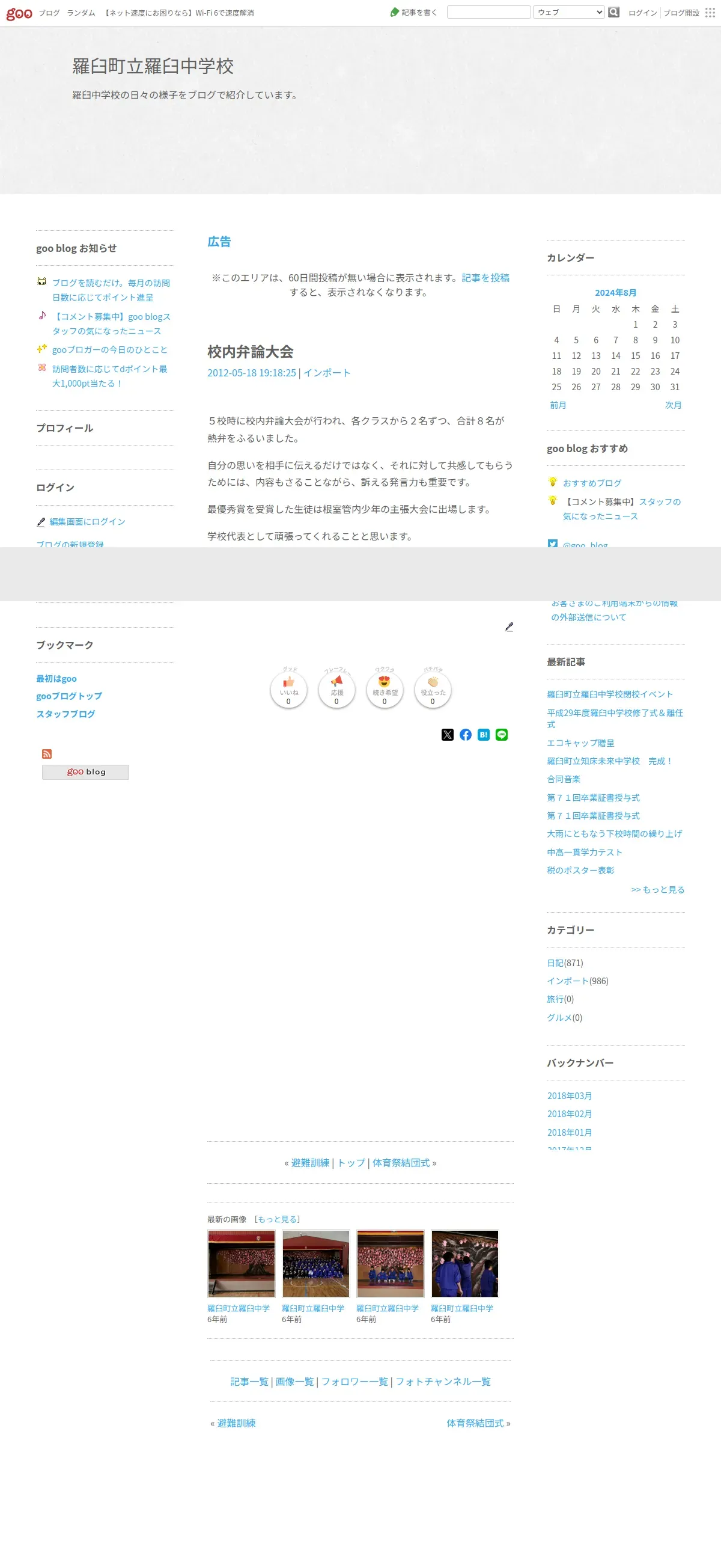Click the 2024年8月 calendar heading
721x1568 pixels.
(x=616, y=293)
